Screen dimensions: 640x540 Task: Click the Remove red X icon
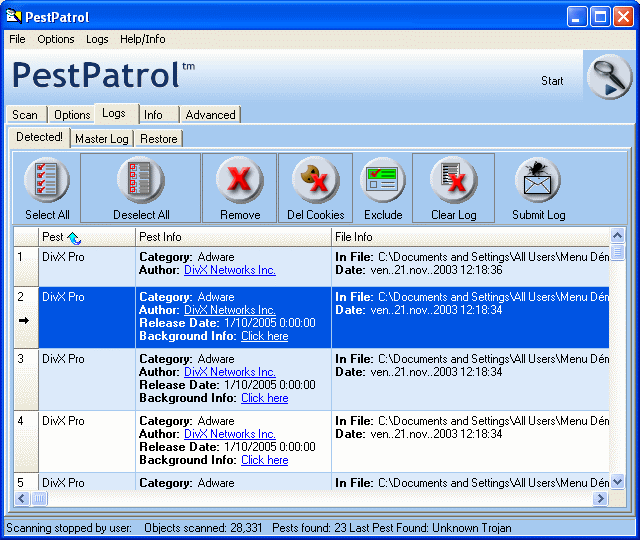(240, 180)
